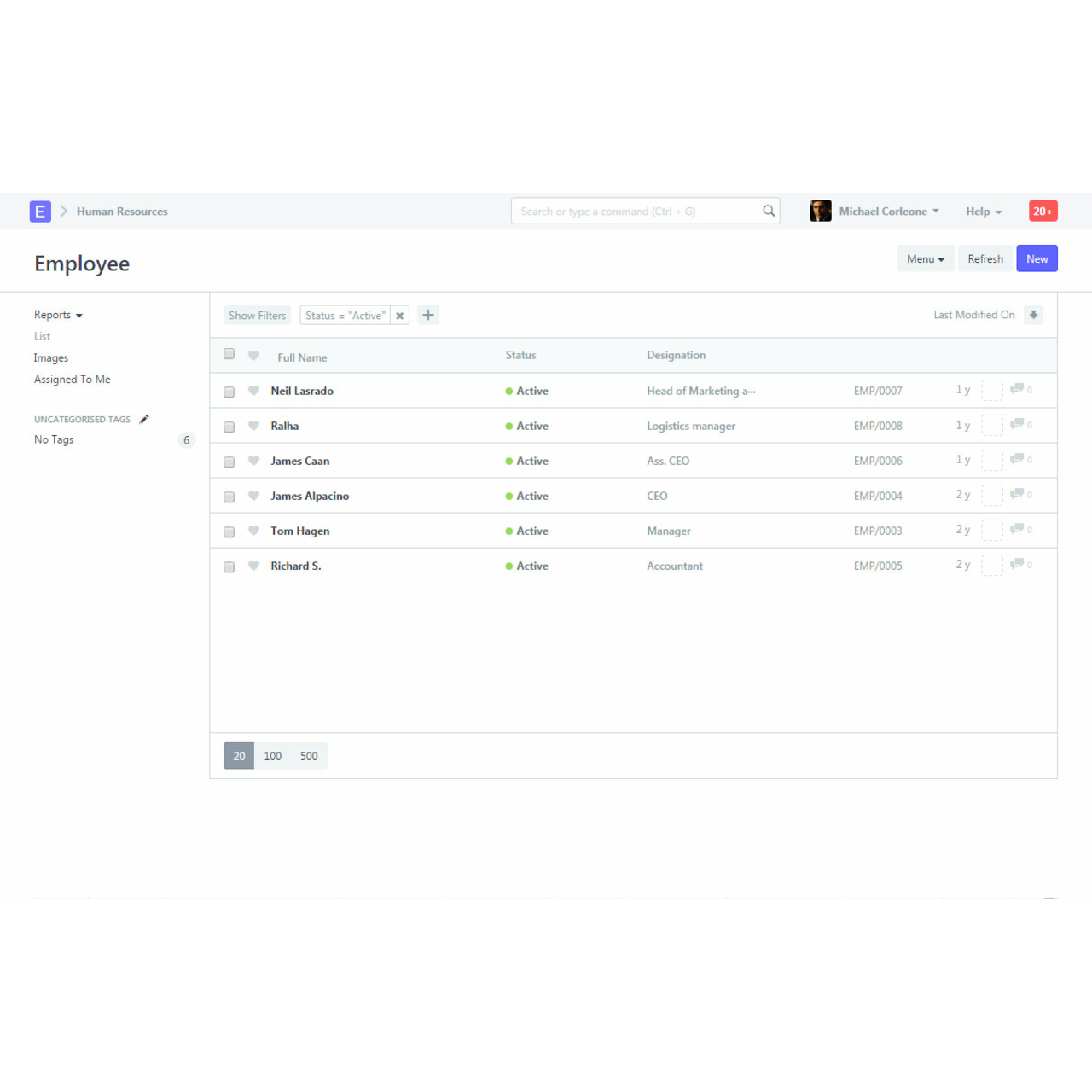The height and width of the screenshot is (1092, 1092).
Task: Select Assigned To Me sidebar item
Action: click(x=73, y=380)
